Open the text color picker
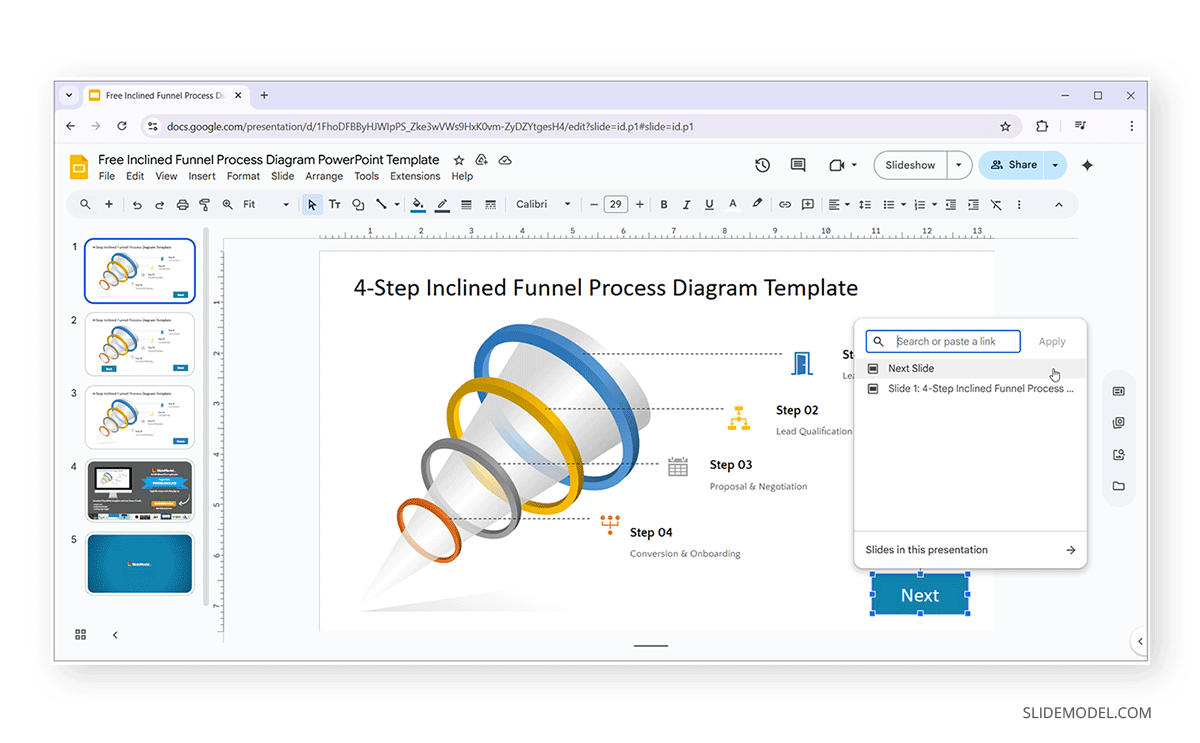 tap(733, 204)
